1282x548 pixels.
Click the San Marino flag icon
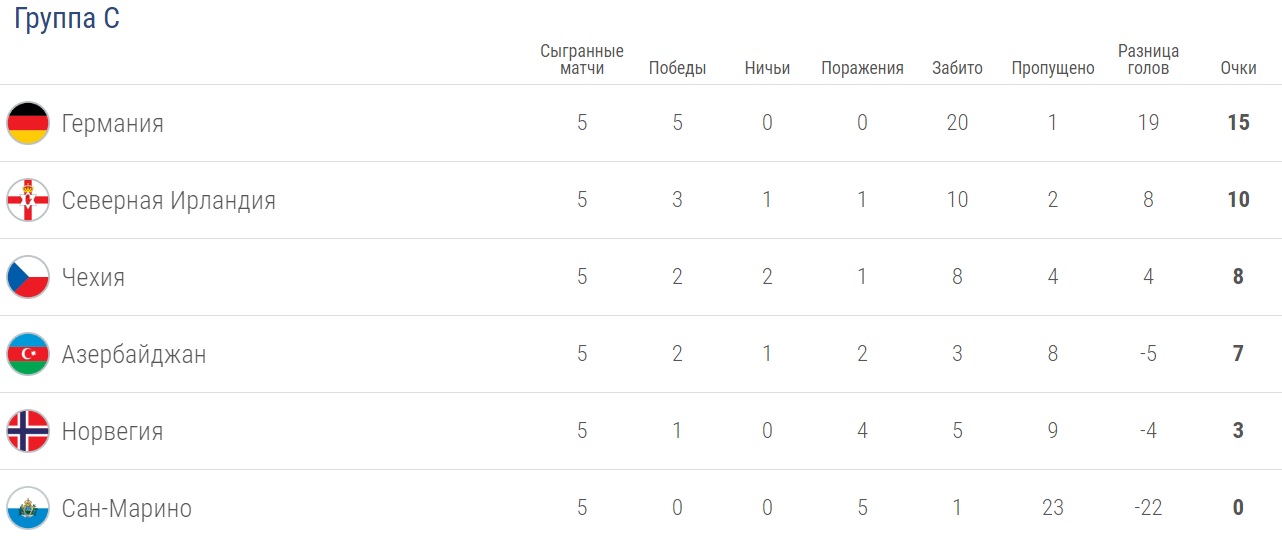(x=28, y=508)
